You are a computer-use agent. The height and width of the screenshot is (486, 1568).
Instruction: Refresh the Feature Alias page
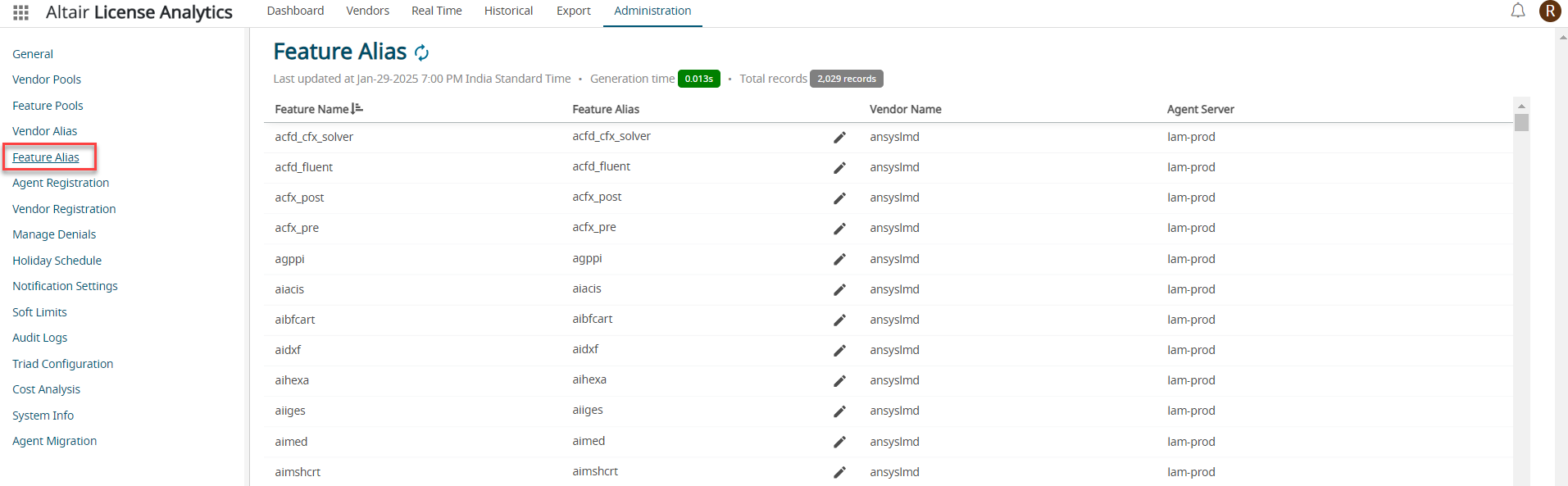pos(422,52)
